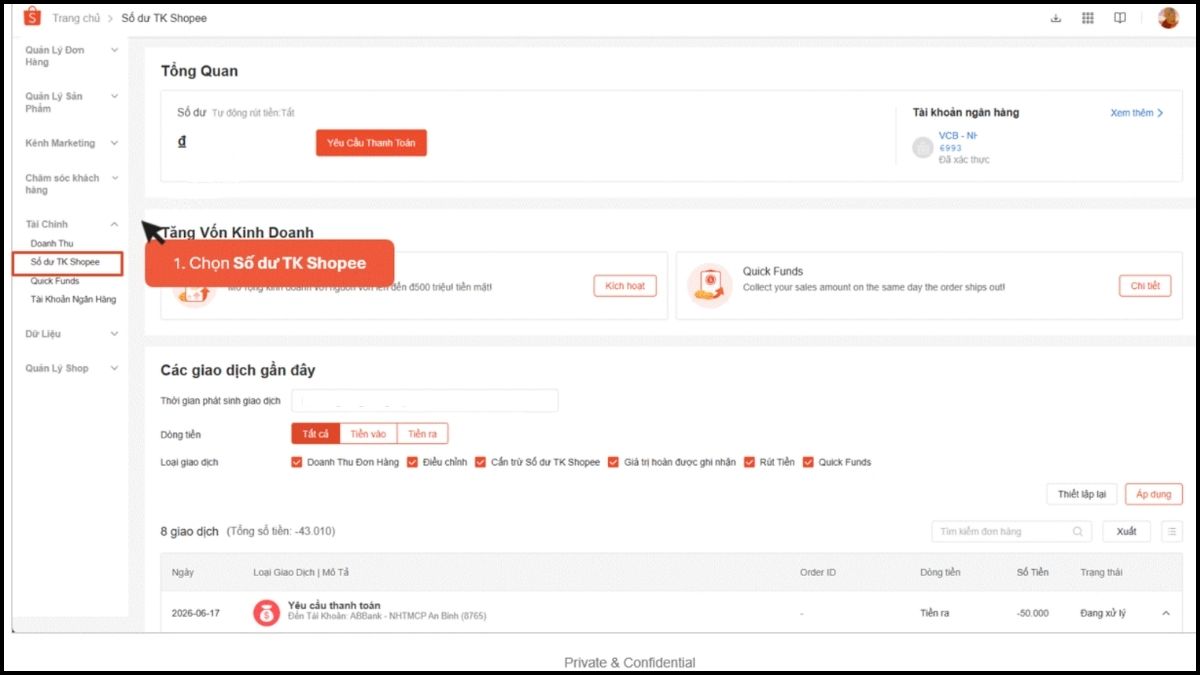This screenshot has width=1200, height=675.
Task: Expand Quản Lý Shop menu
Action: click(x=114, y=368)
